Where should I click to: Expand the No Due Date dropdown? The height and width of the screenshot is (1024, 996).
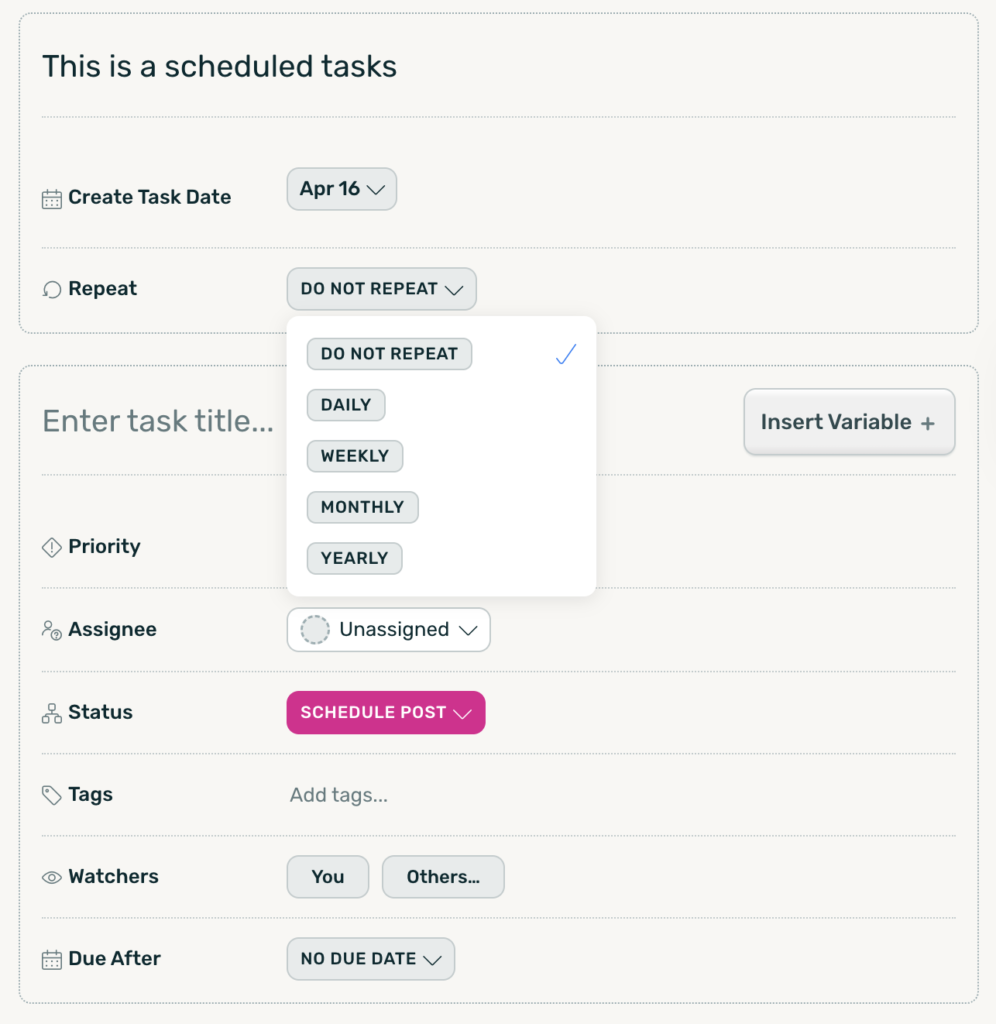(370, 959)
